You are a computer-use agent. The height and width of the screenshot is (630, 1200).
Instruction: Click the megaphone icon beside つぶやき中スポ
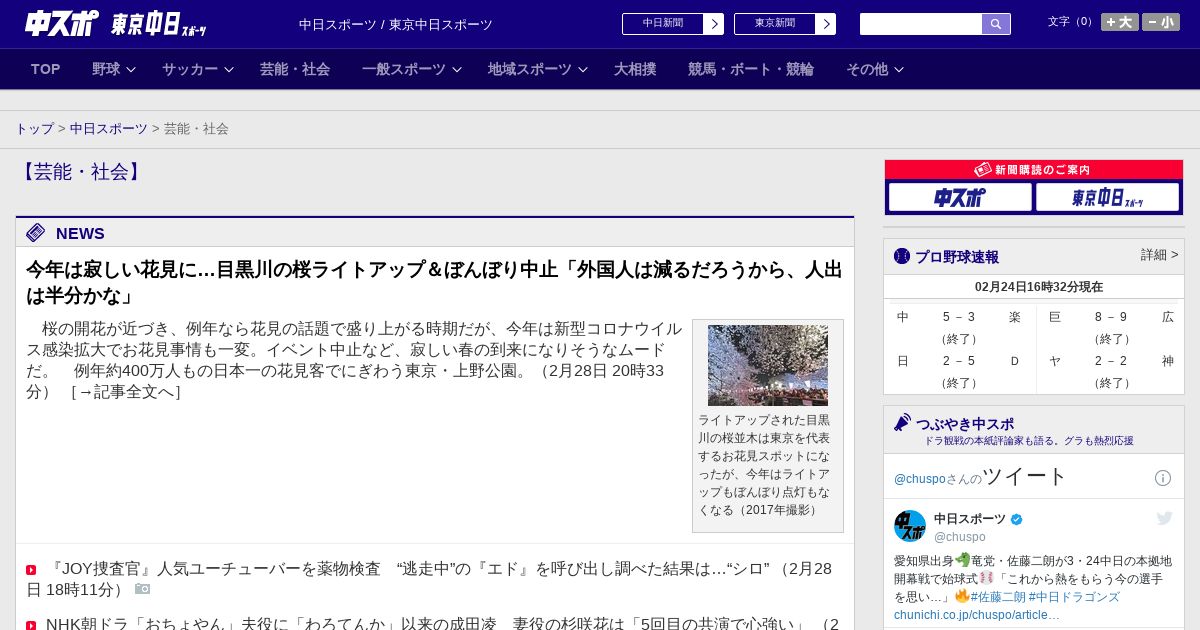[902, 423]
